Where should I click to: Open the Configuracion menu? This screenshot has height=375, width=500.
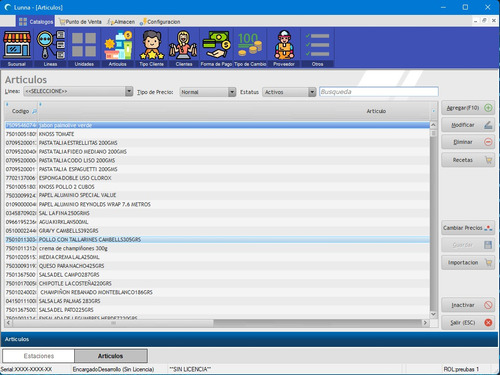tap(160, 22)
